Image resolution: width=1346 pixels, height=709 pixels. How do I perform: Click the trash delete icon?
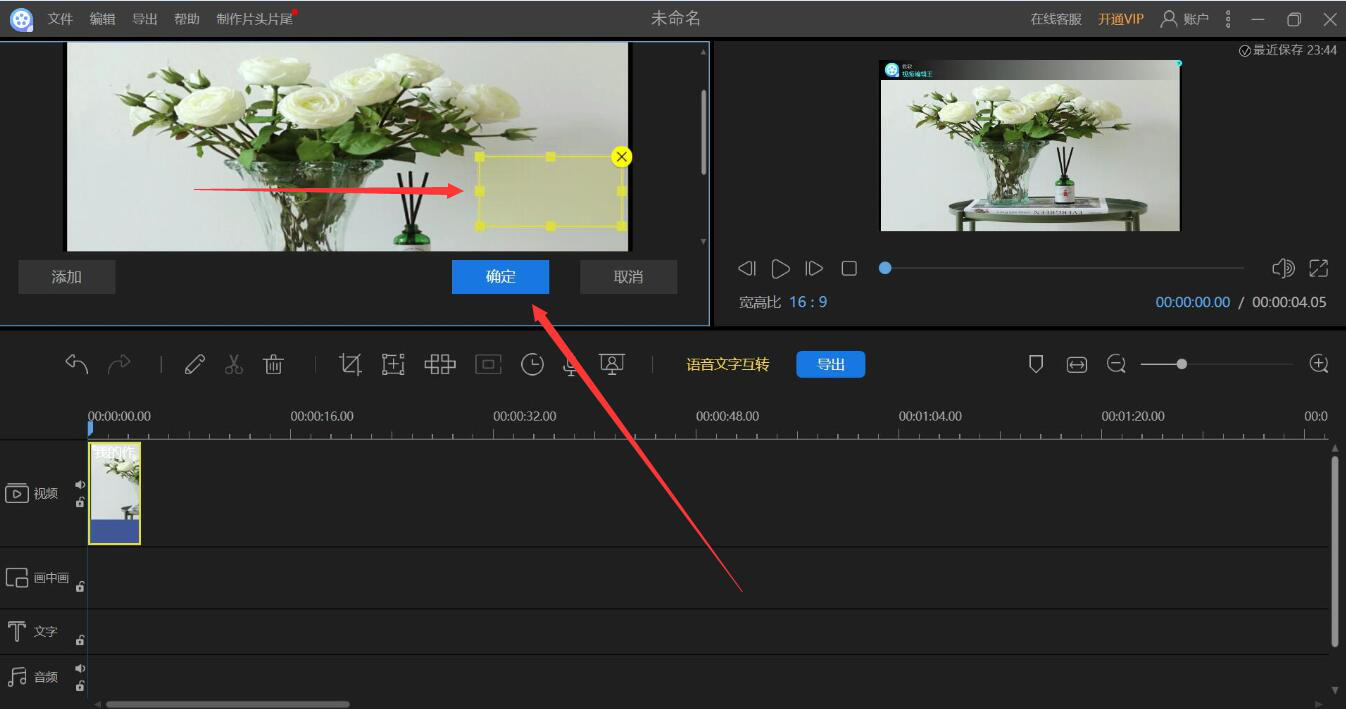273,364
